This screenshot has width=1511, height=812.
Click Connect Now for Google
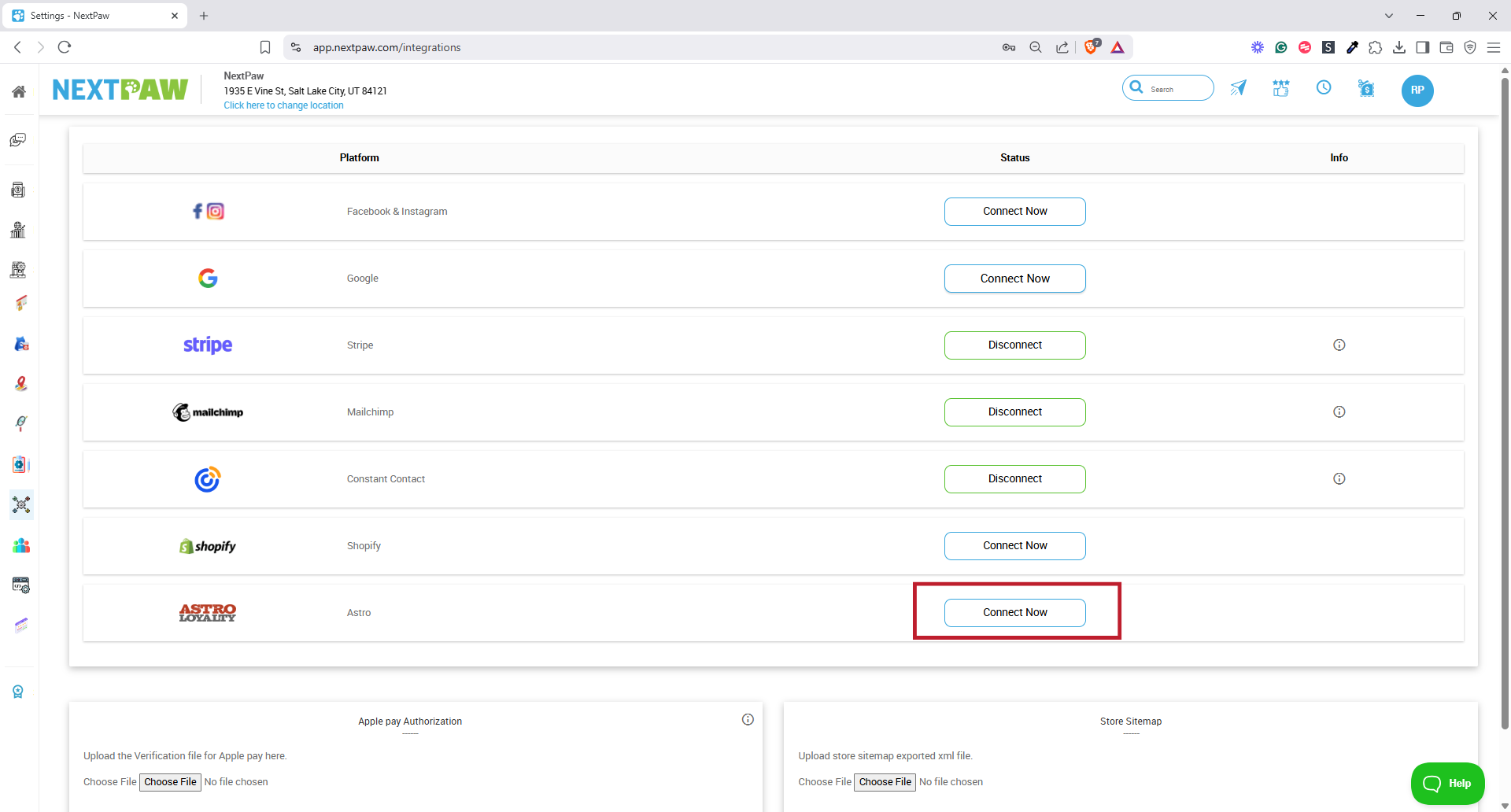point(1015,279)
